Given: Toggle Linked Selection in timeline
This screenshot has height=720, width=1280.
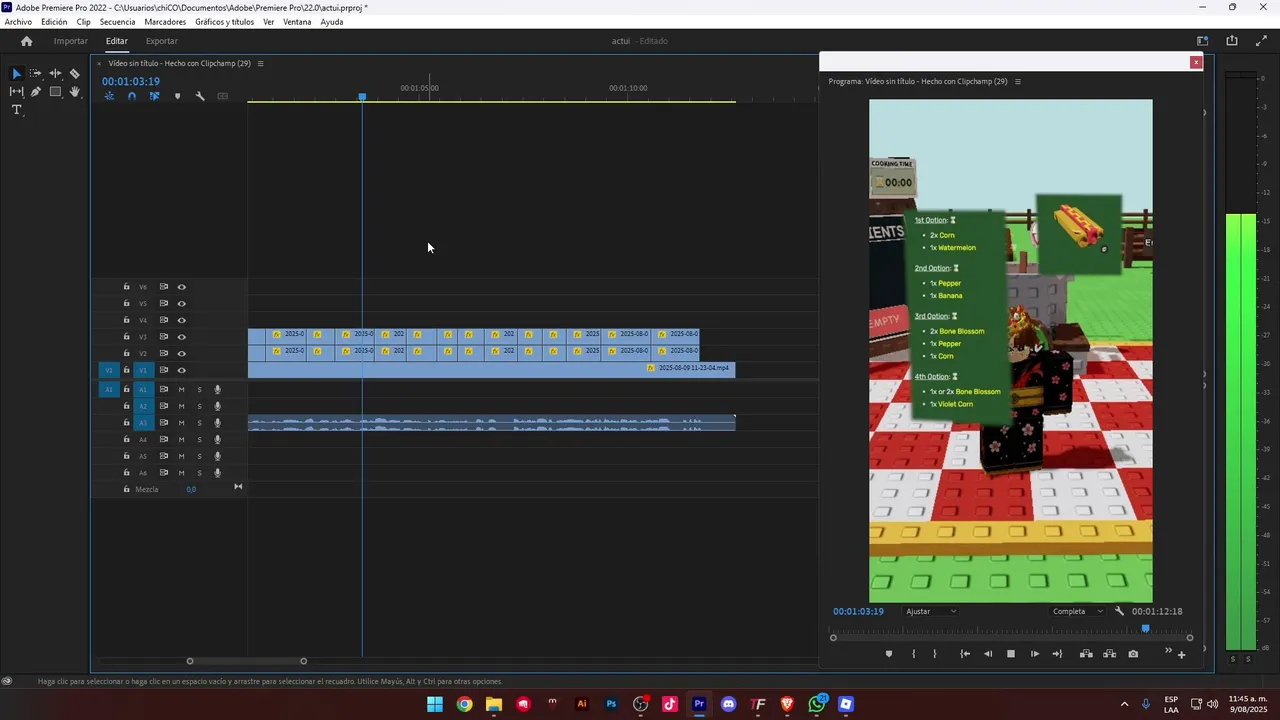Looking at the screenshot, I should click(154, 96).
